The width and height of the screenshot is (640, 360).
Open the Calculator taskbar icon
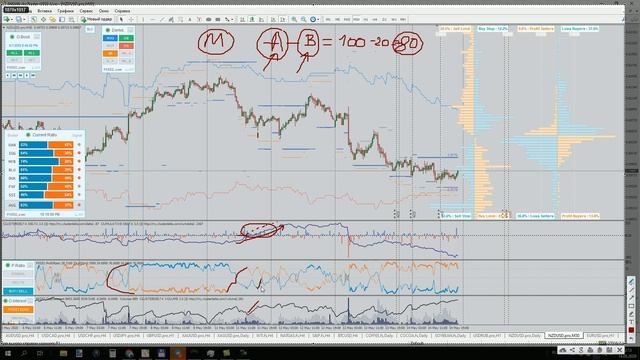pos(113,353)
